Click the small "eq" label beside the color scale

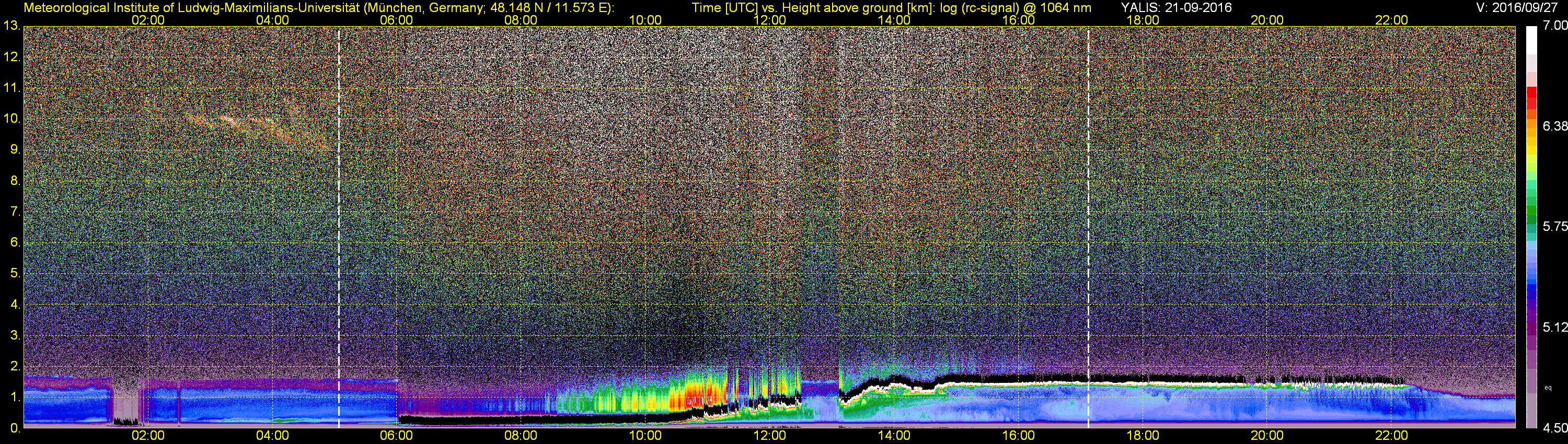tap(1548, 388)
